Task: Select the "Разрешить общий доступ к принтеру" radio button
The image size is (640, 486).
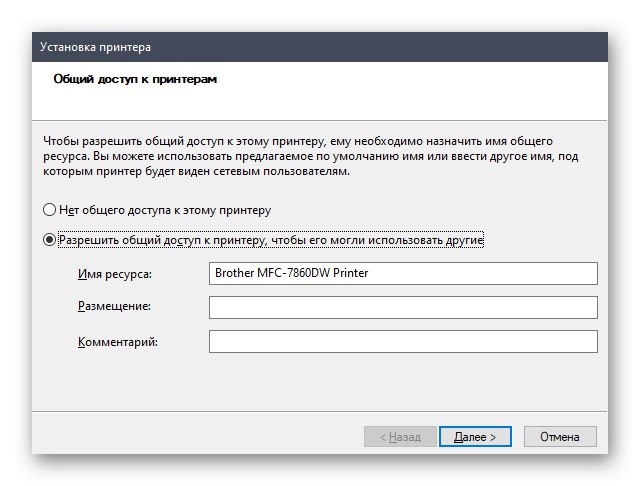Action: coord(50,240)
